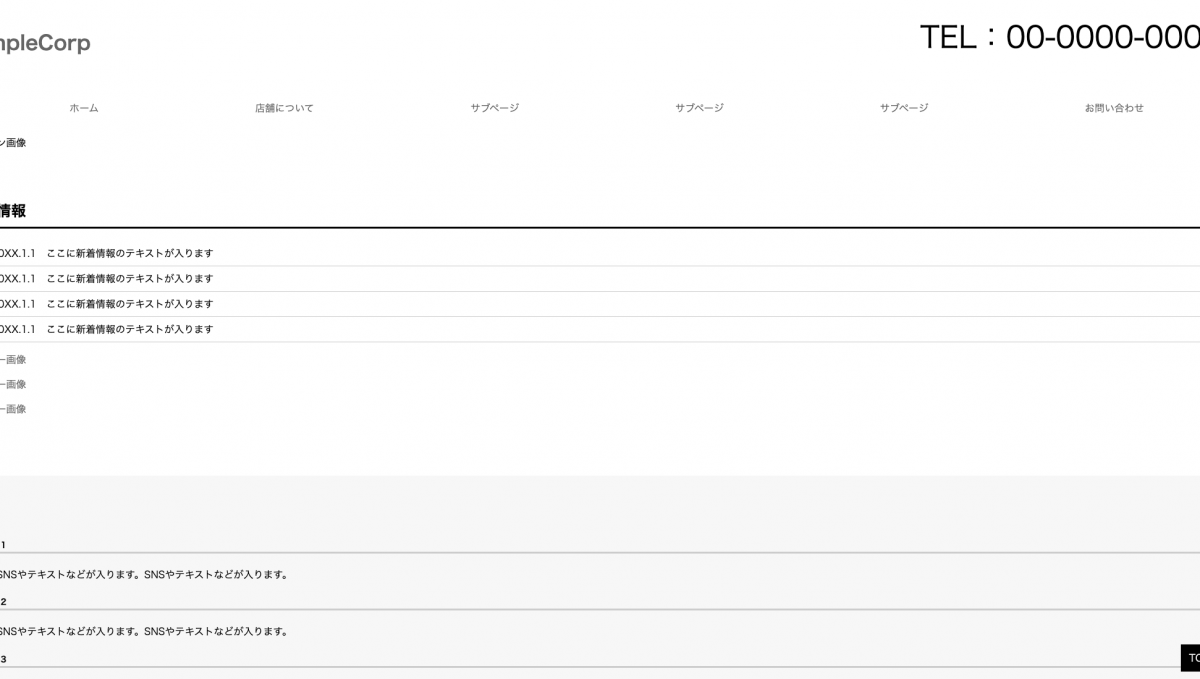Click the first banner image placeholder
This screenshot has height=679, width=1200.
click(14, 360)
